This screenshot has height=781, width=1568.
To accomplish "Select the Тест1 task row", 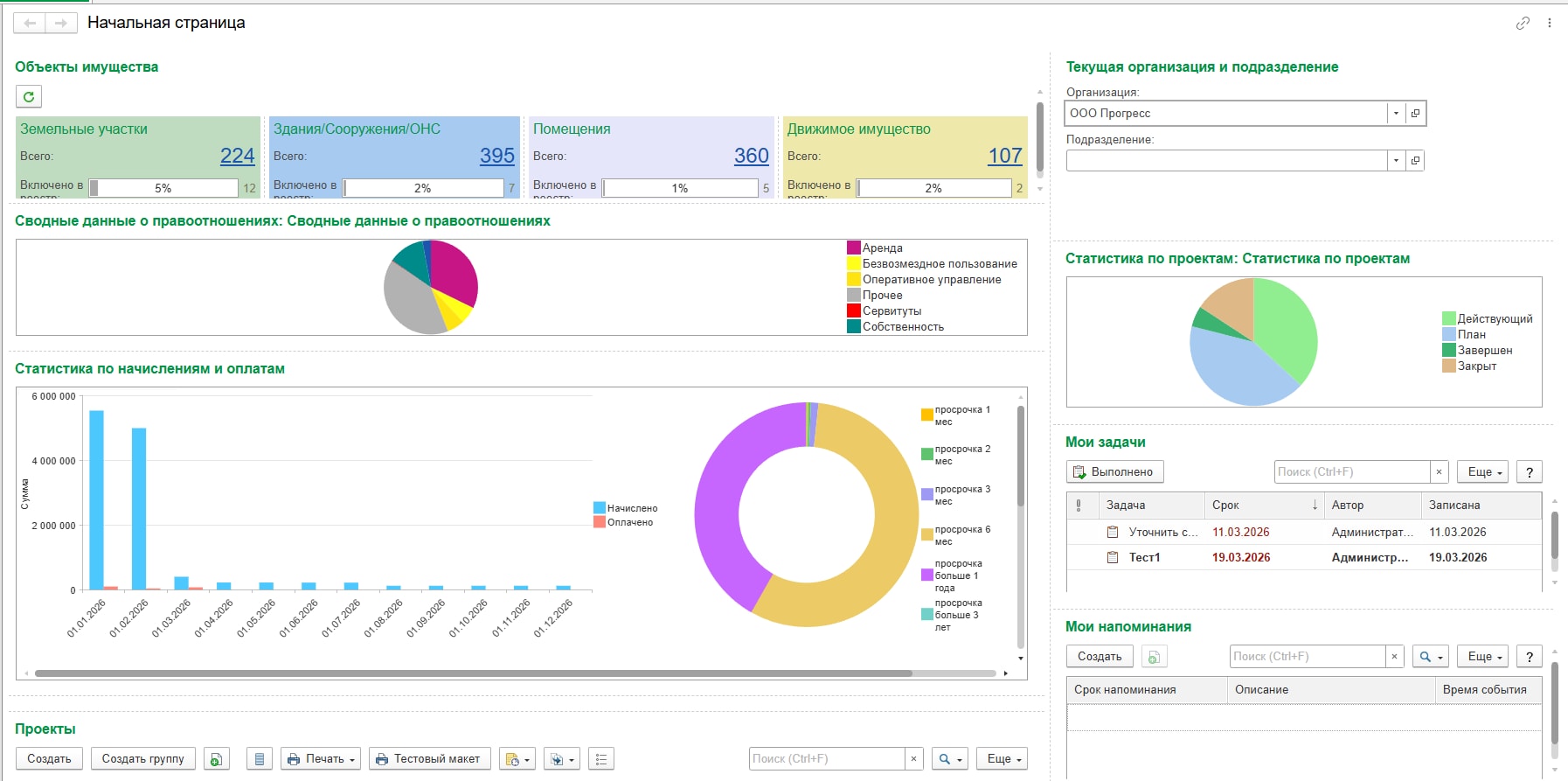I will click(x=1303, y=558).
